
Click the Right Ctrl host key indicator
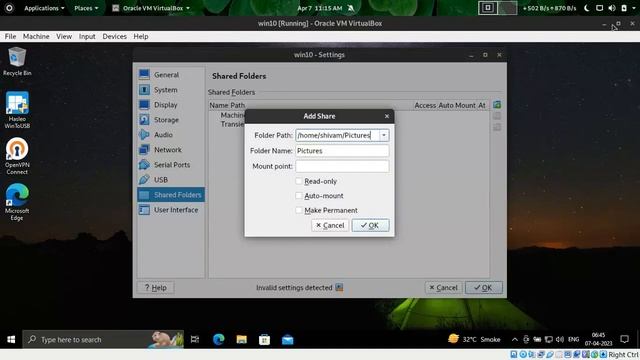pyautogui.click(x=624, y=355)
